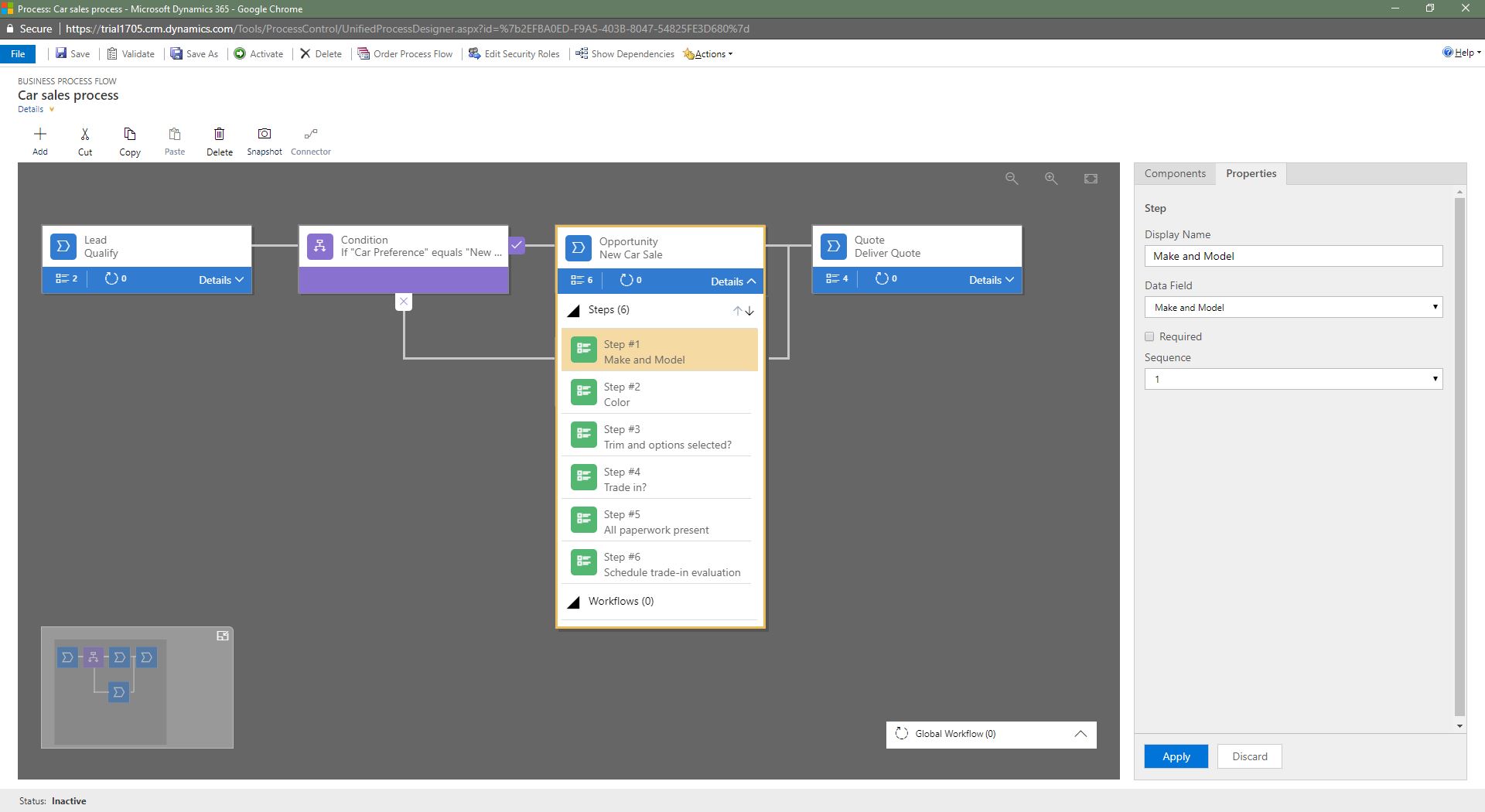Activate the business process flow
The image size is (1485, 812).
(258, 53)
